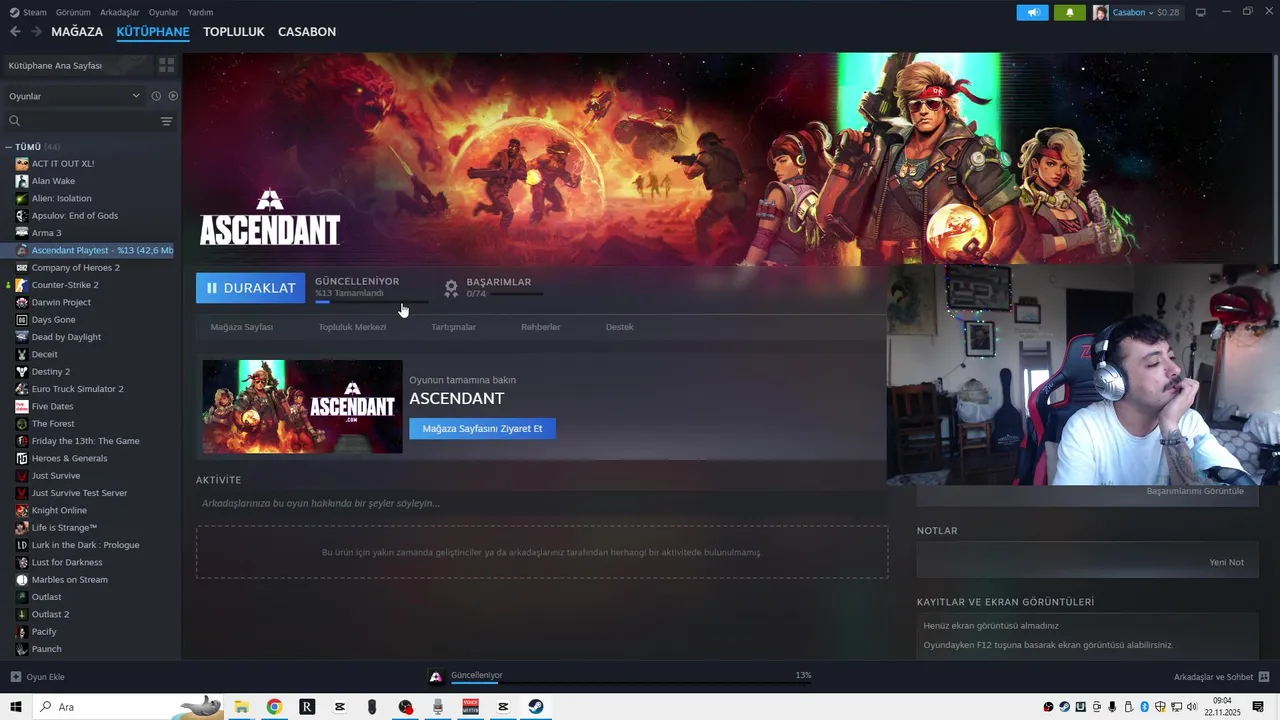Click Başarımlarımı Görüntüle link

tap(1195, 491)
